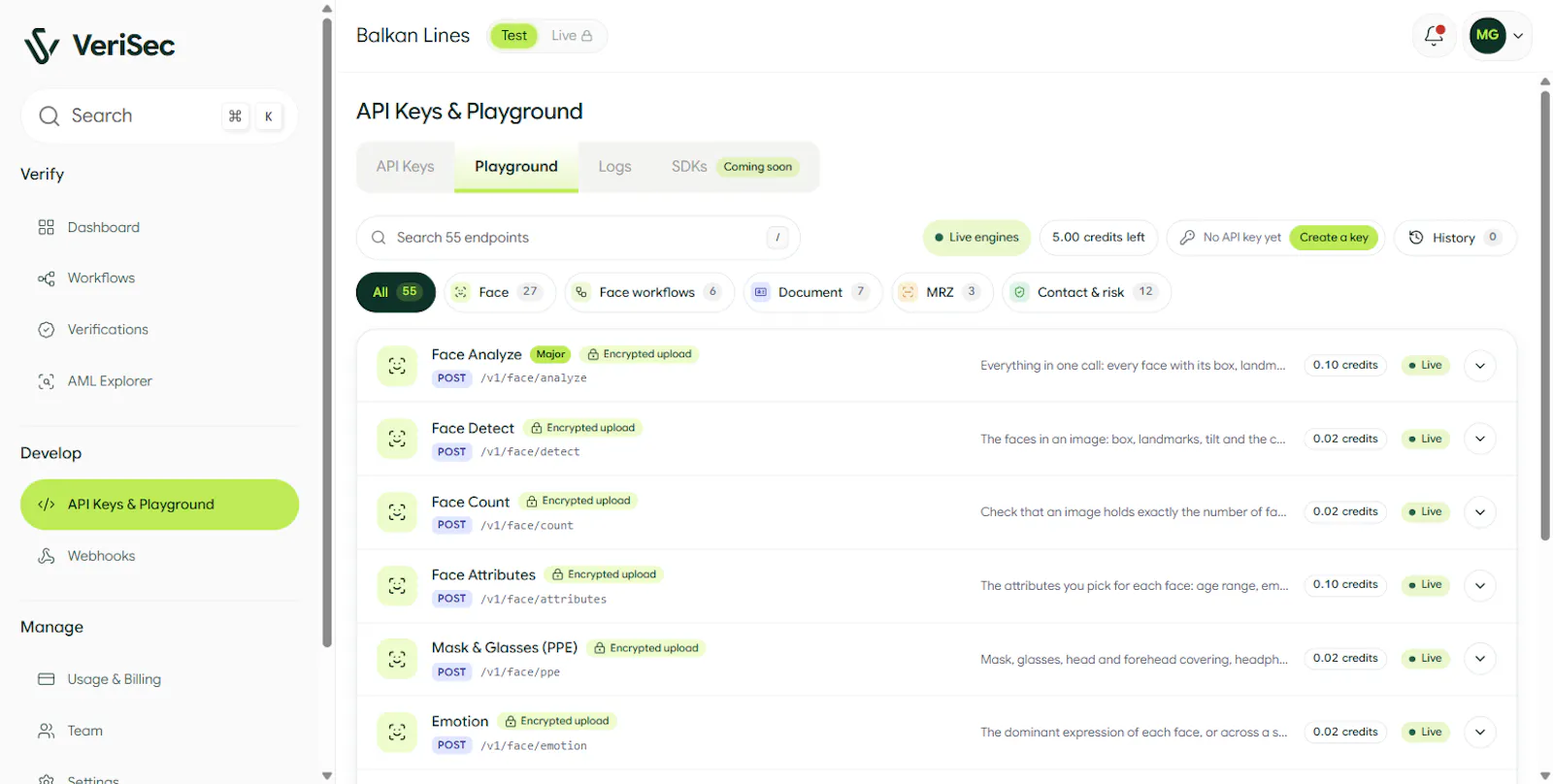The height and width of the screenshot is (784, 1553).
Task: Expand the Face Analyze row
Action: (x=1480, y=366)
